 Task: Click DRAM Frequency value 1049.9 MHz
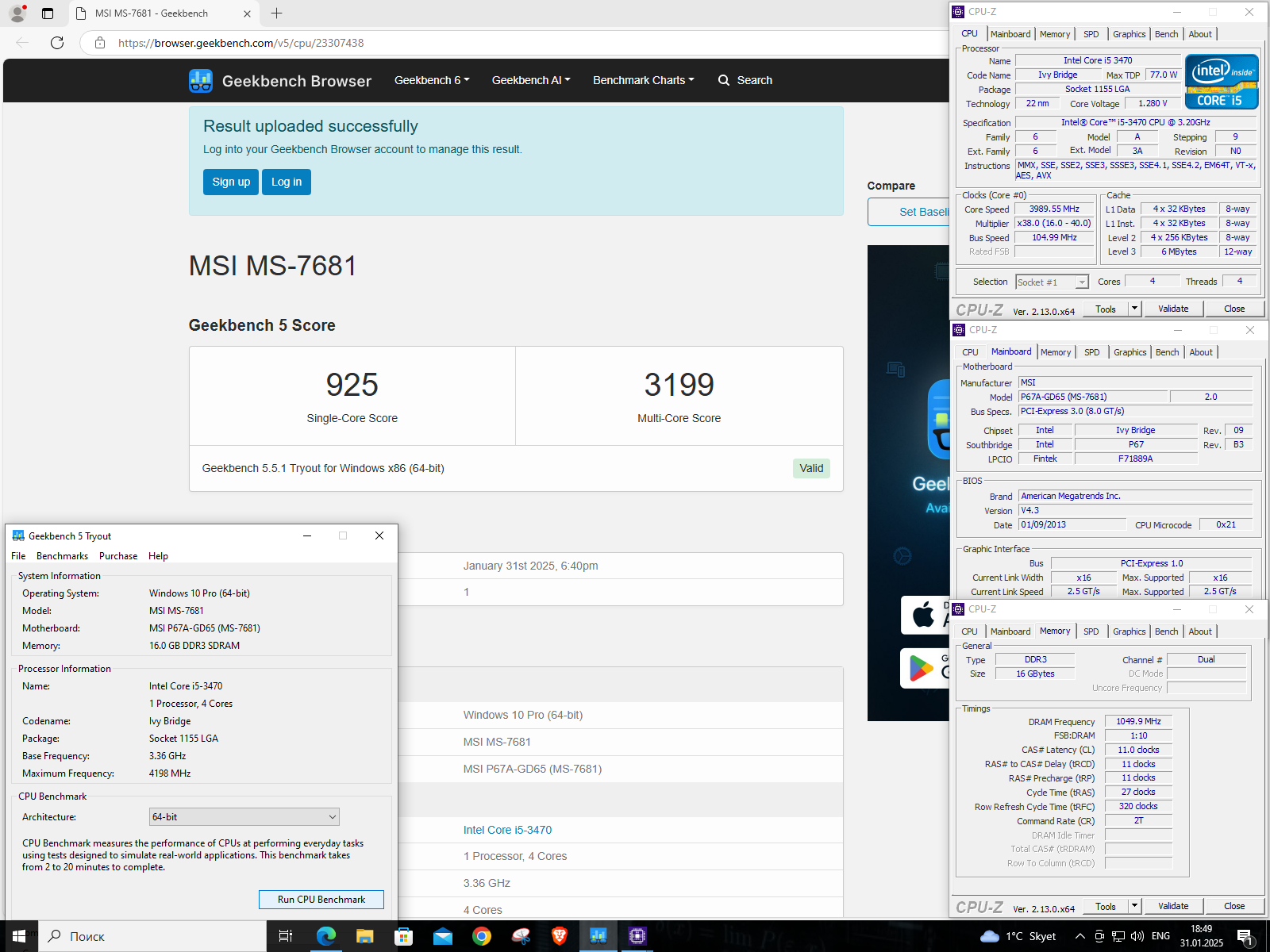1138,722
